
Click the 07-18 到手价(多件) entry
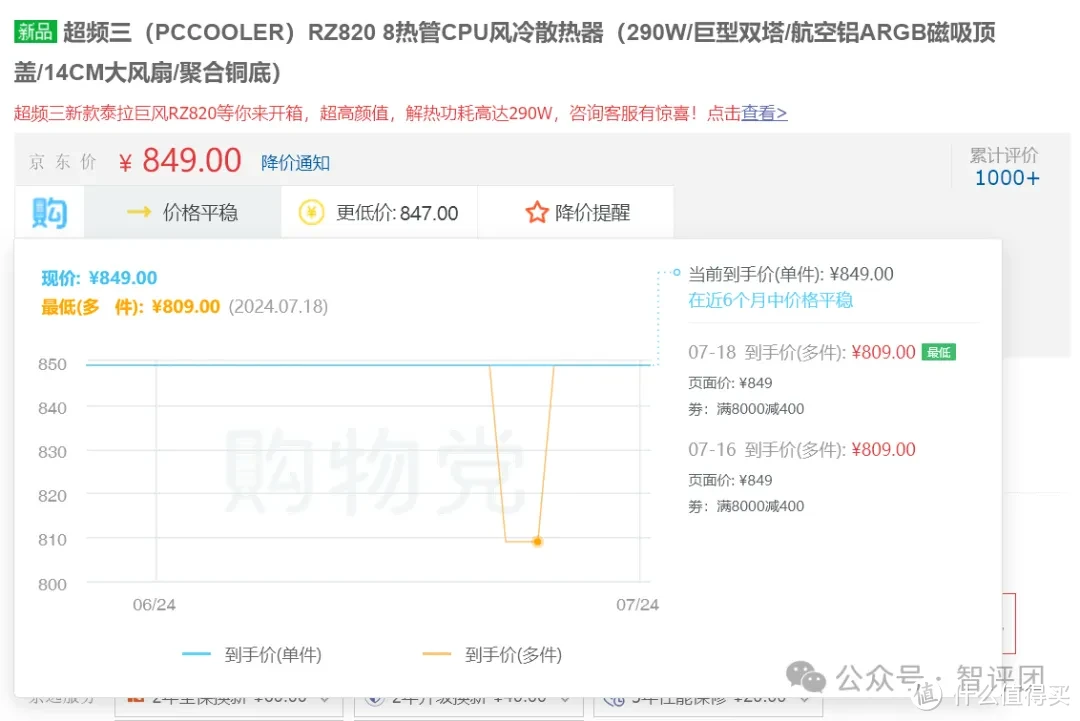pyautogui.click(x=802, y=353)
